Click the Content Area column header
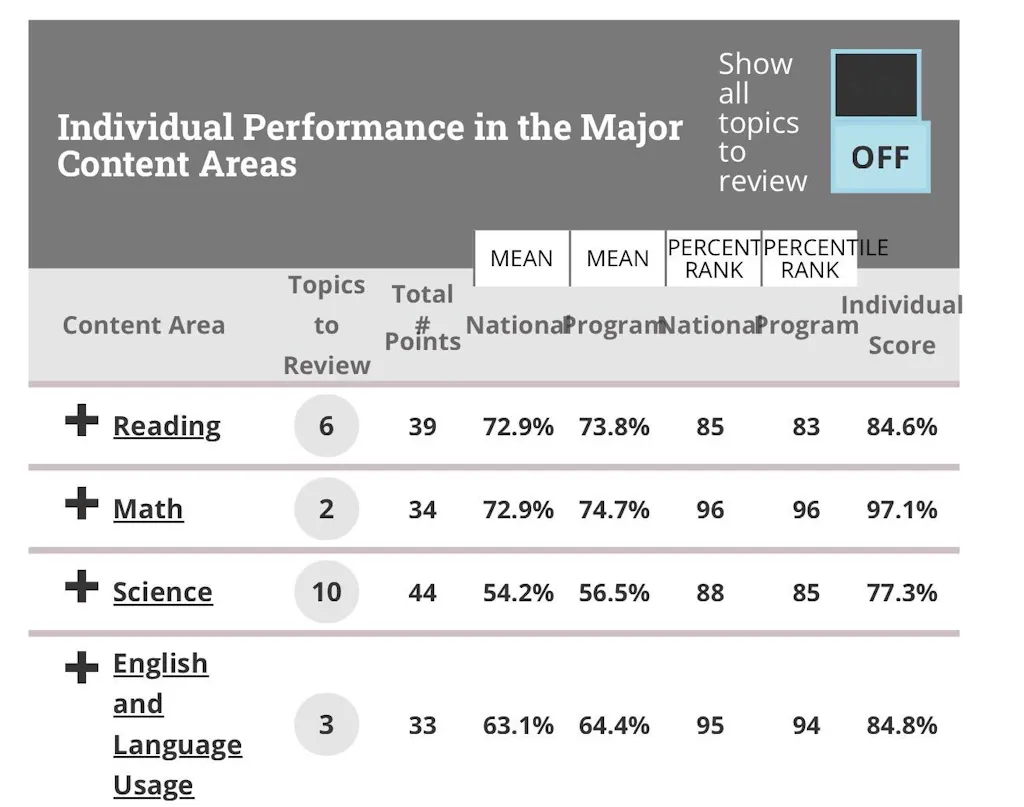The height and width of the screenshot is (807, 1024). click(x=143, y=325)
